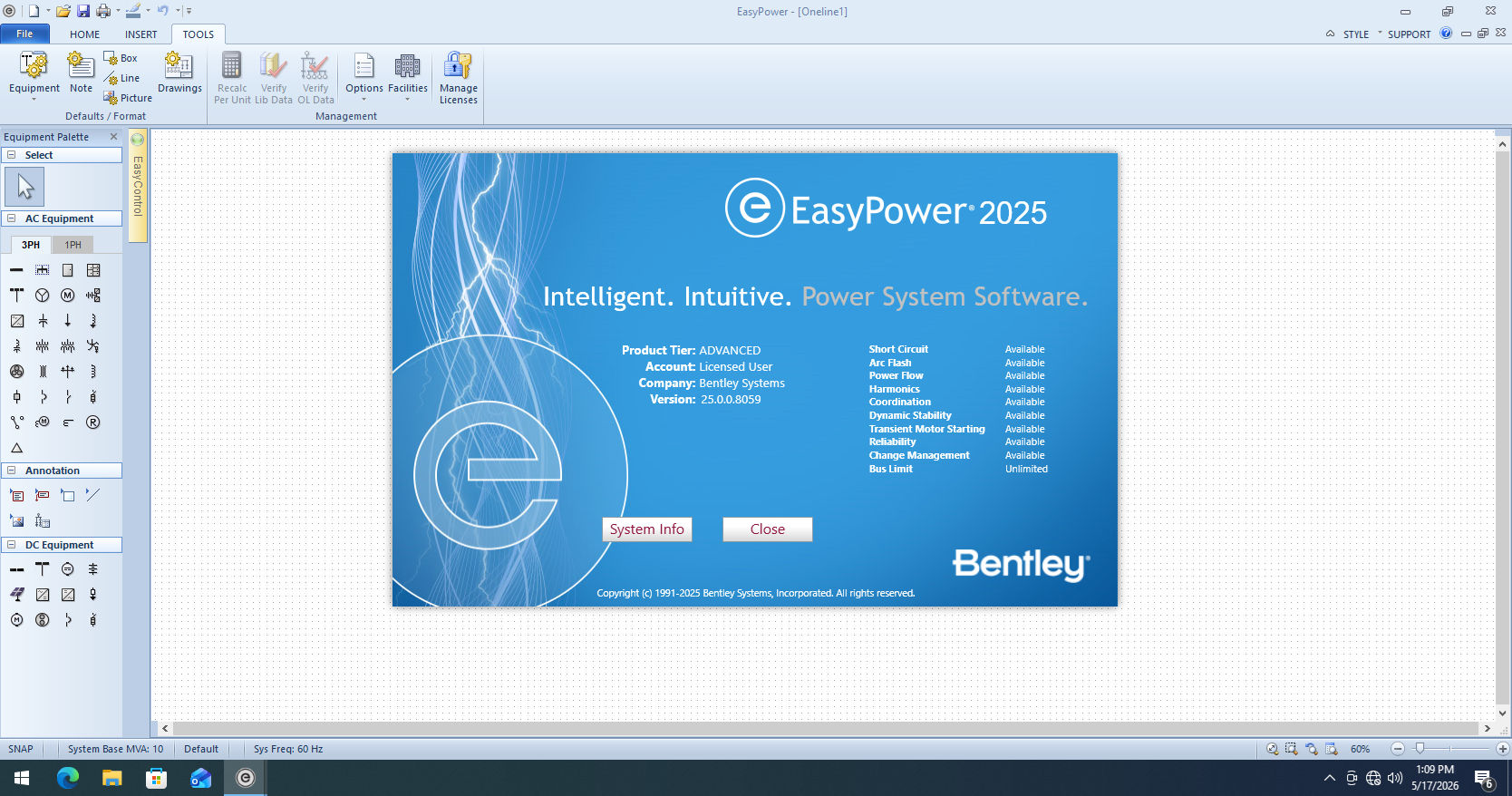Pick the annotation line tool

tap(92, 495)
